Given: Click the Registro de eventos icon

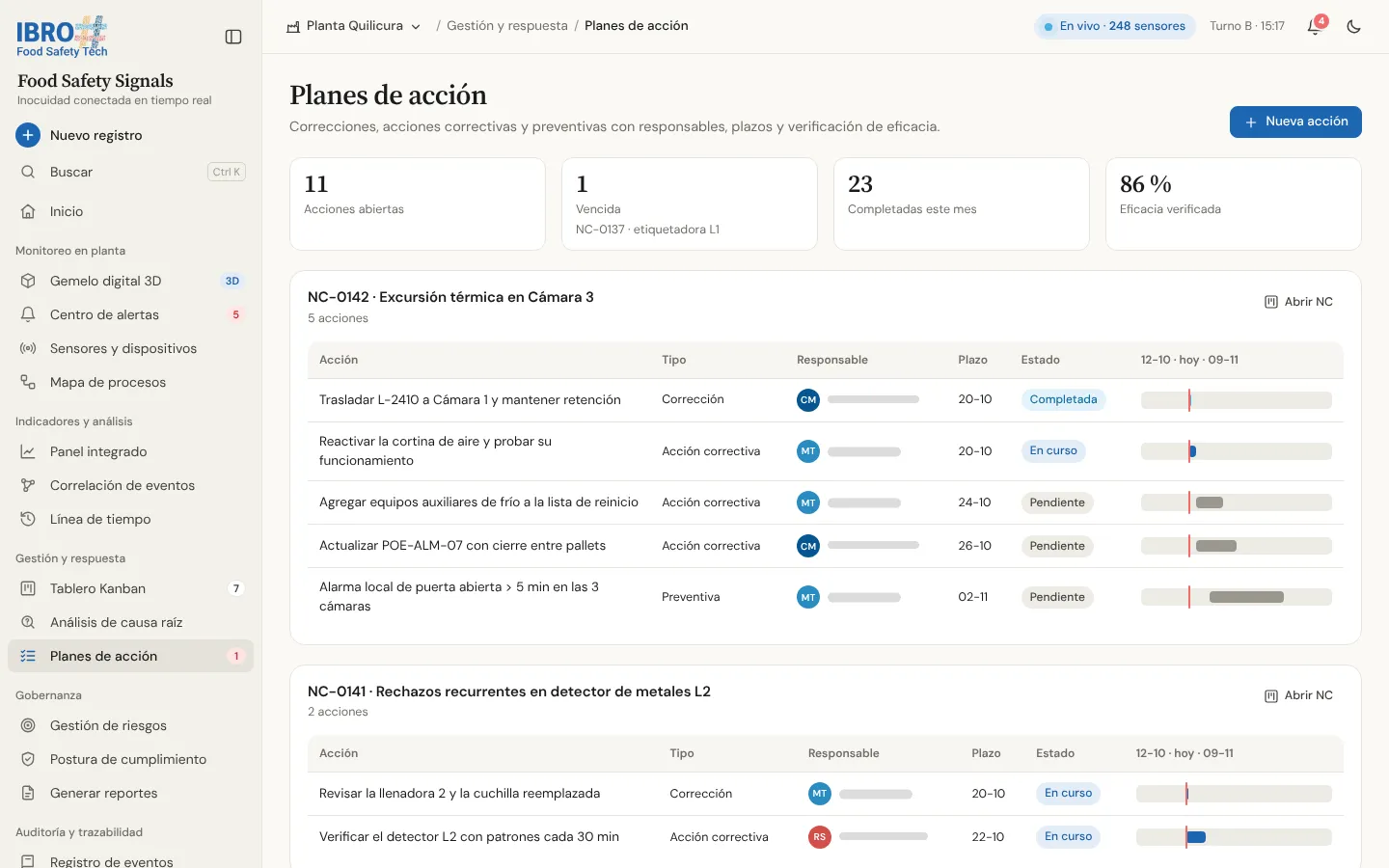Looking at the screenshot, I should [x=28, y=861].
